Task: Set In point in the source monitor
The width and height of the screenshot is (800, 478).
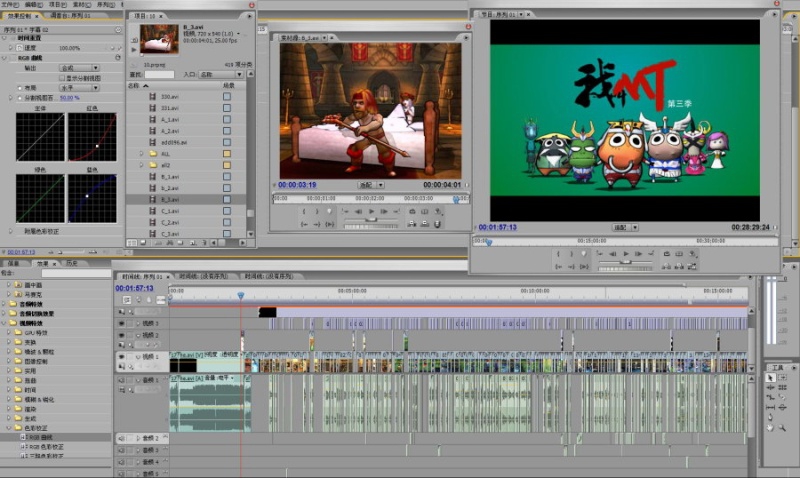Action: tap(304, 211)
